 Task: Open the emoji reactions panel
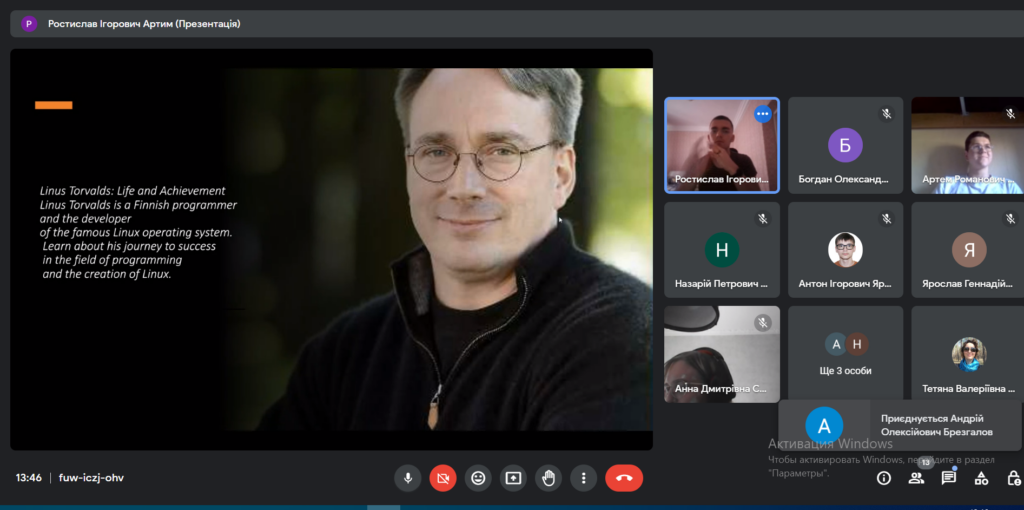point(478,478)
